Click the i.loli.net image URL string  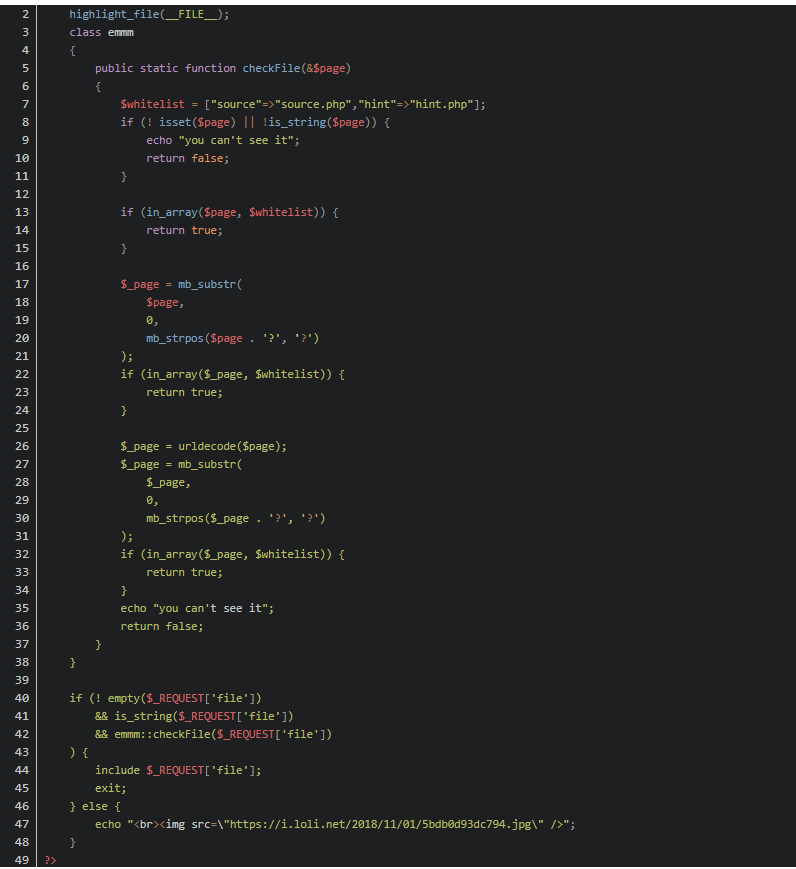point(381,825)
